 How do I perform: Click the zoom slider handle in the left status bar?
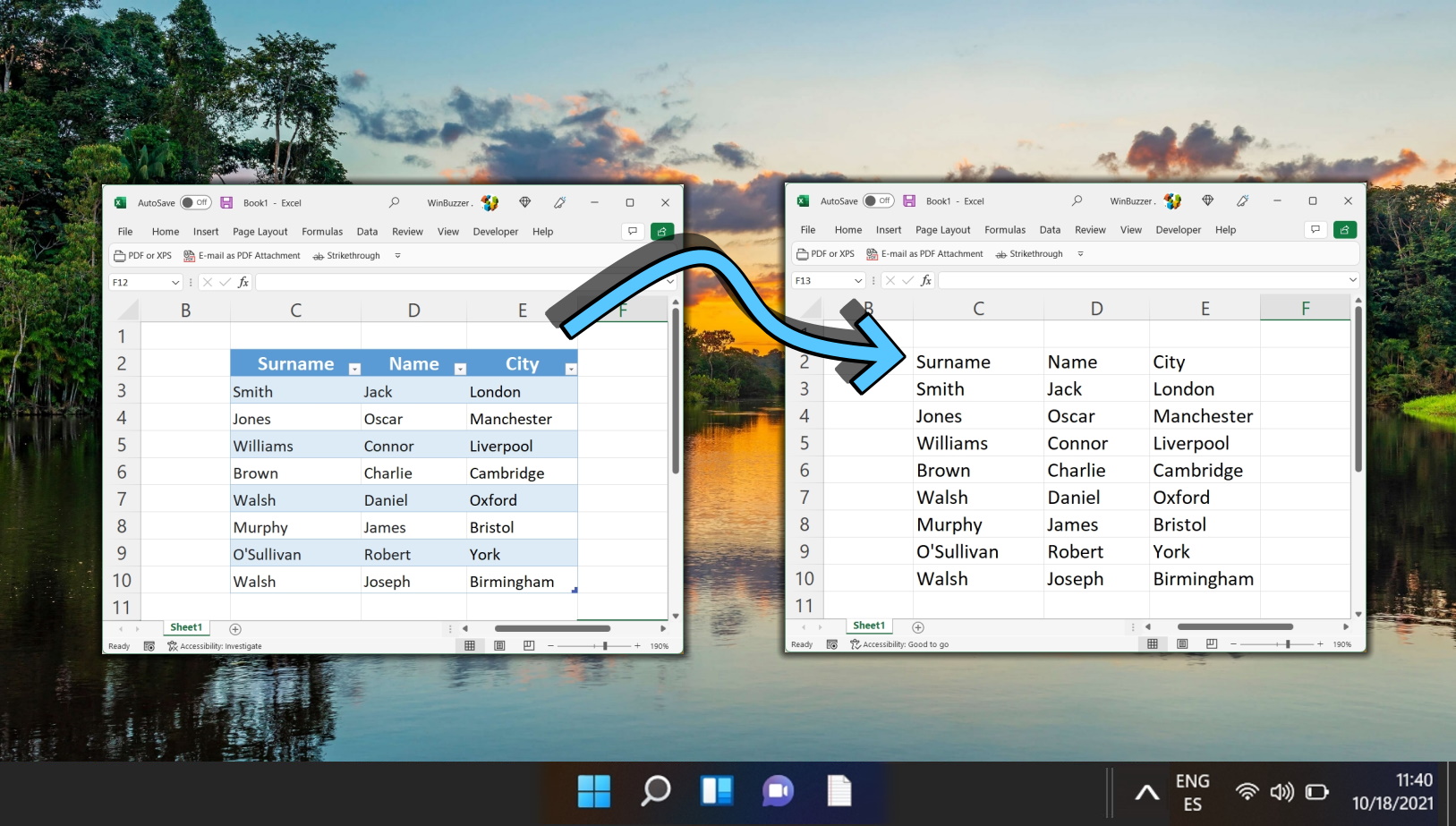point(605,645)
